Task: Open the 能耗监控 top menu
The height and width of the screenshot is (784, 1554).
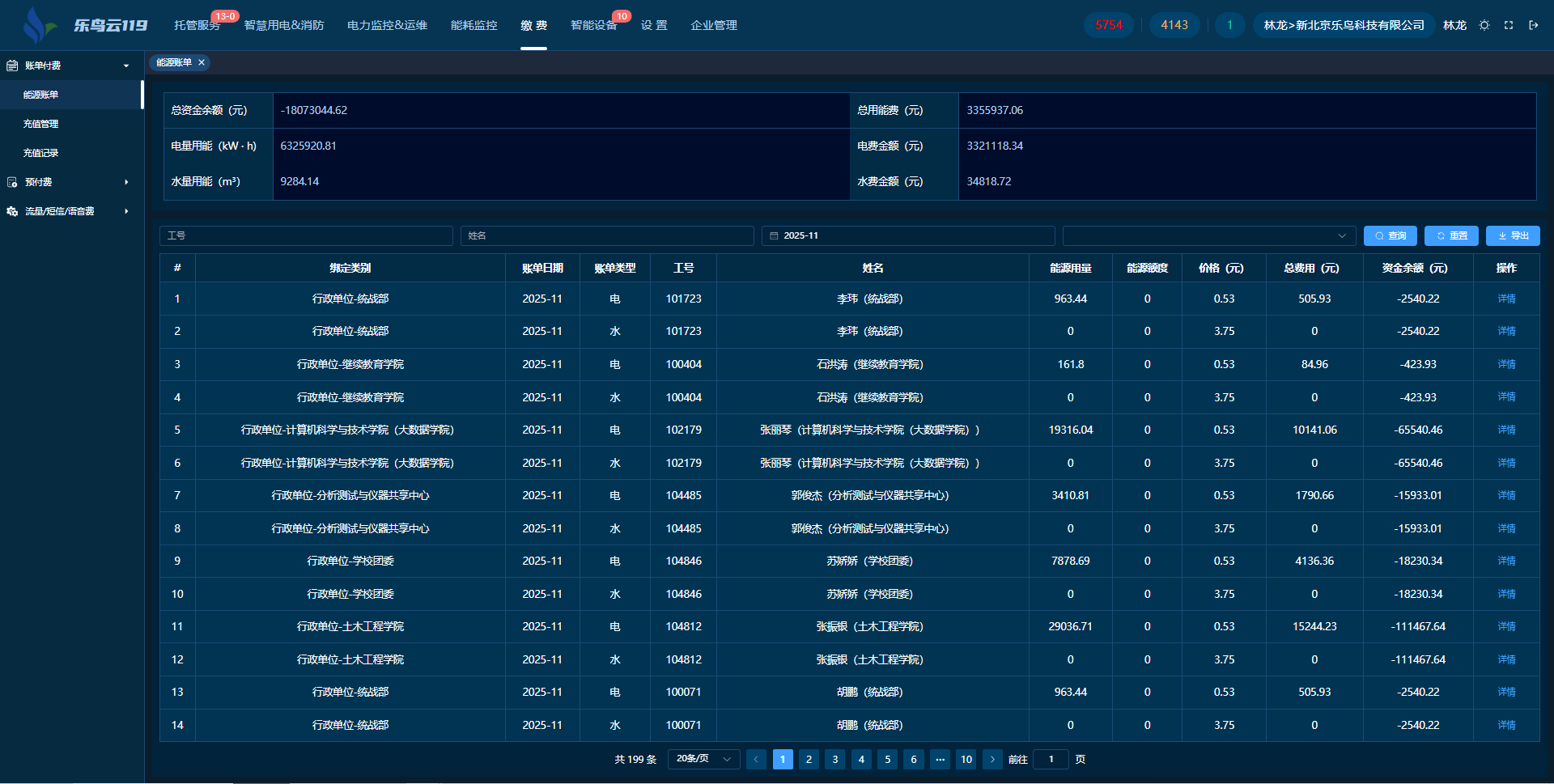Action: coord(473,25)
